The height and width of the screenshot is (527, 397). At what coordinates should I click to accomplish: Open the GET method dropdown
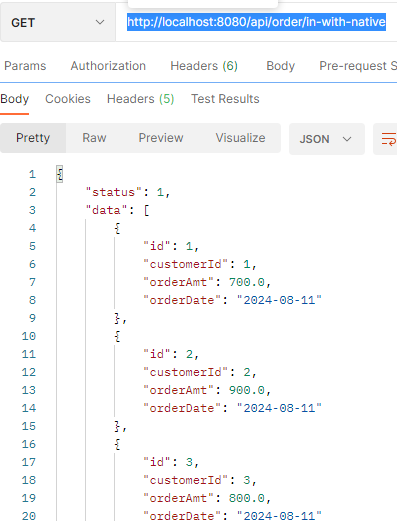coord(58,23)
